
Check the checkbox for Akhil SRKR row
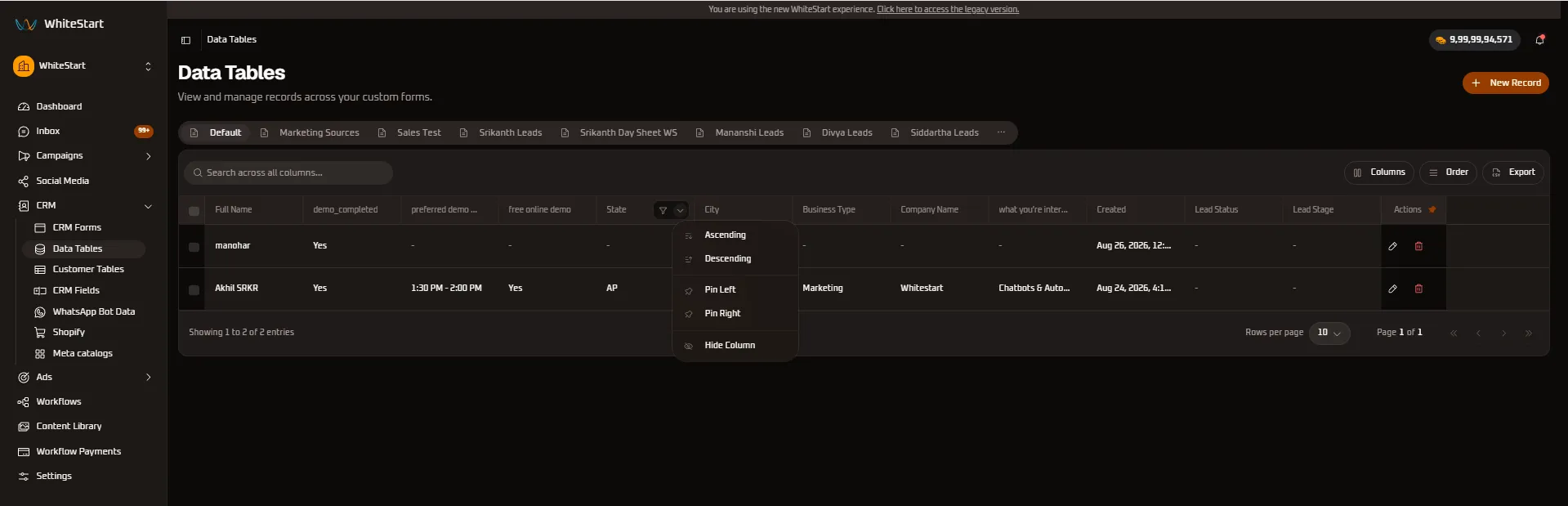coord(194,289)
